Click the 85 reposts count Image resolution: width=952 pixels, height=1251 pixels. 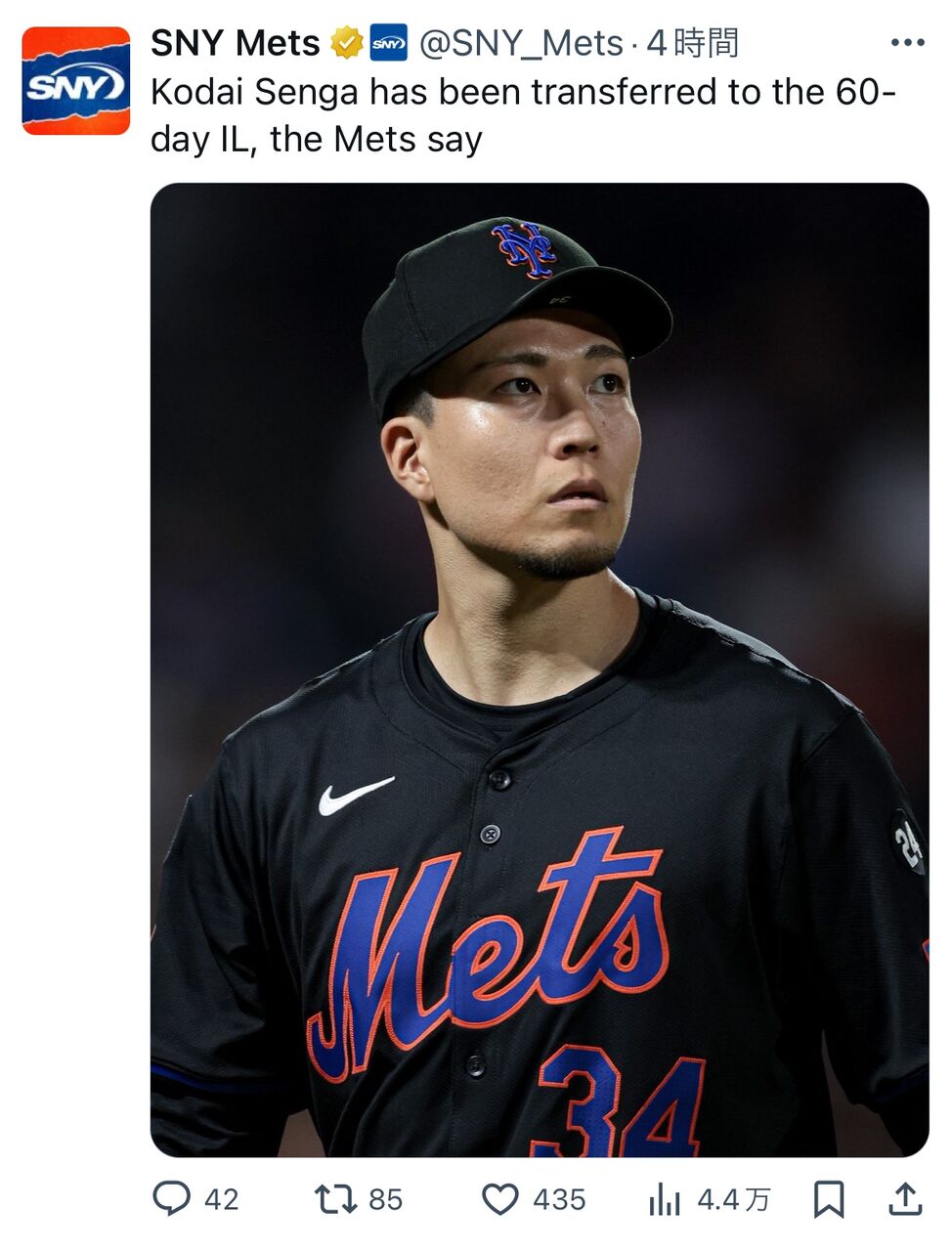click(386, 1199)
